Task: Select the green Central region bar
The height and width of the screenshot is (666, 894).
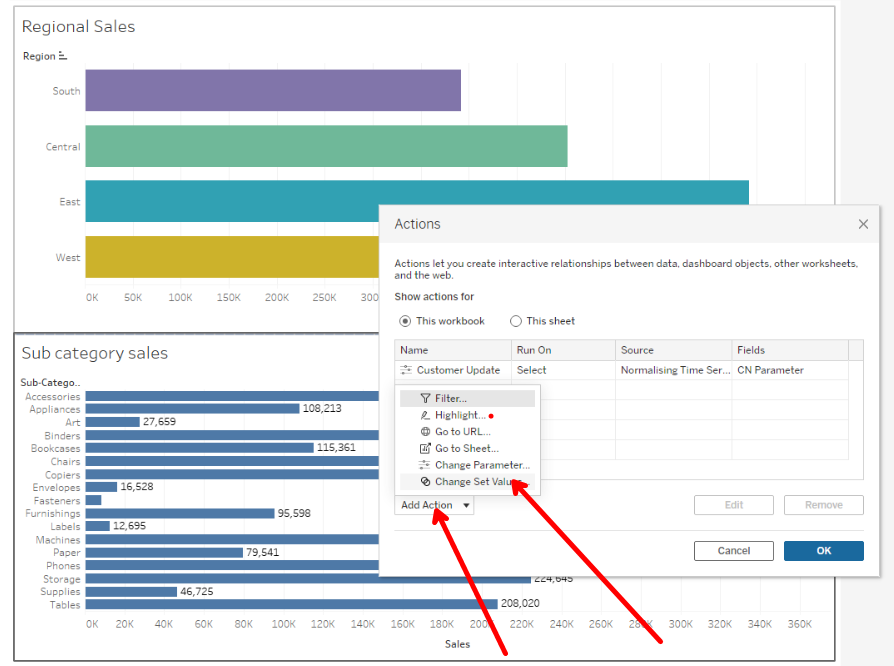Action: click(x=325, y=146)
